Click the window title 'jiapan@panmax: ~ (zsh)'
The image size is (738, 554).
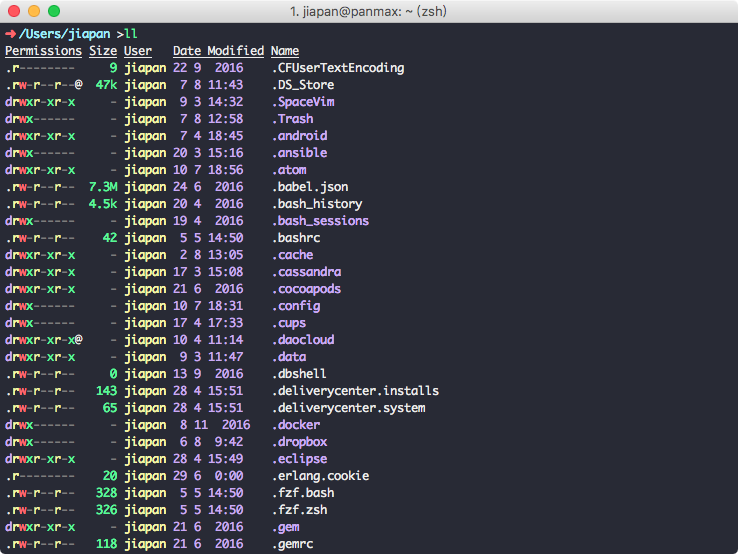(368, 11)
